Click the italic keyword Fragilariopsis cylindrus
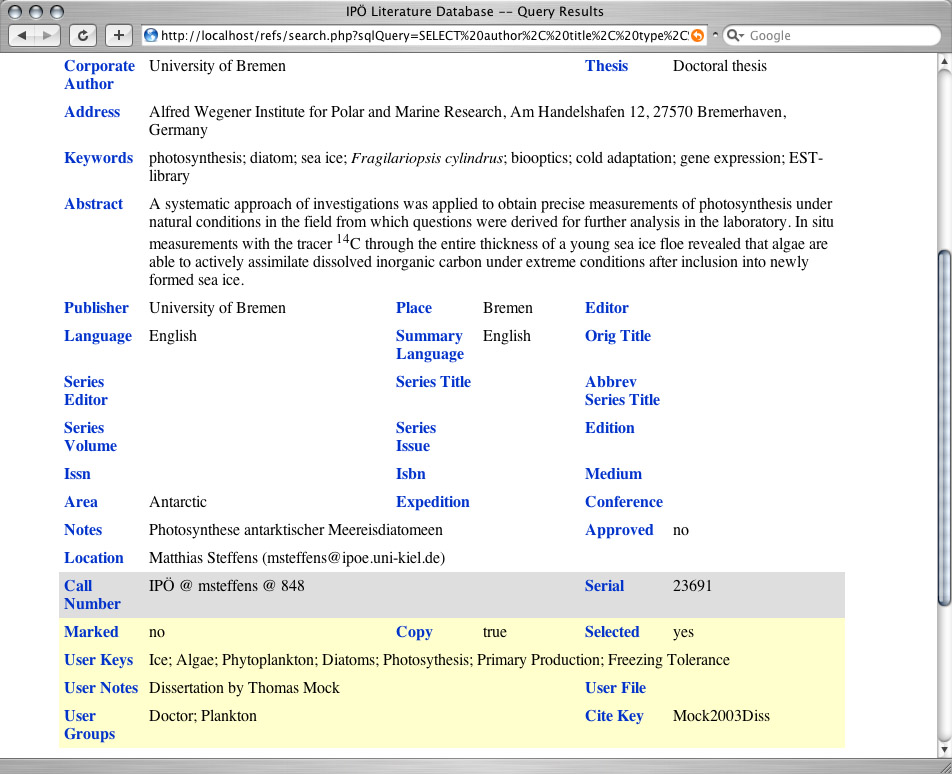The image size is (952, 774). [x=427, y=158]
